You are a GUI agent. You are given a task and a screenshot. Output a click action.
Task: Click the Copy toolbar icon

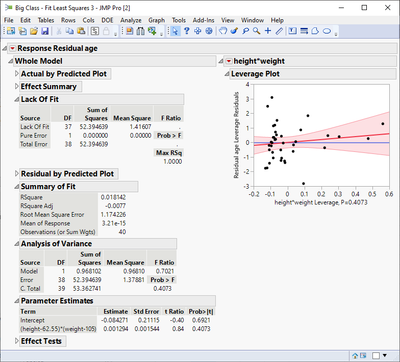pos(70,31)
